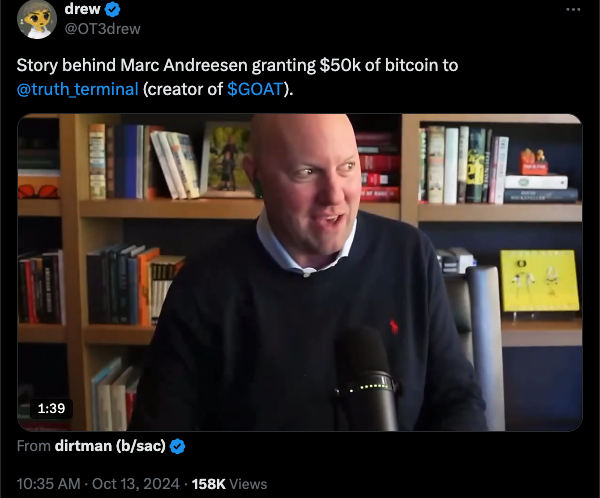
Task: Open dirtman (b/sac) source profile
Action: [110, 446]
